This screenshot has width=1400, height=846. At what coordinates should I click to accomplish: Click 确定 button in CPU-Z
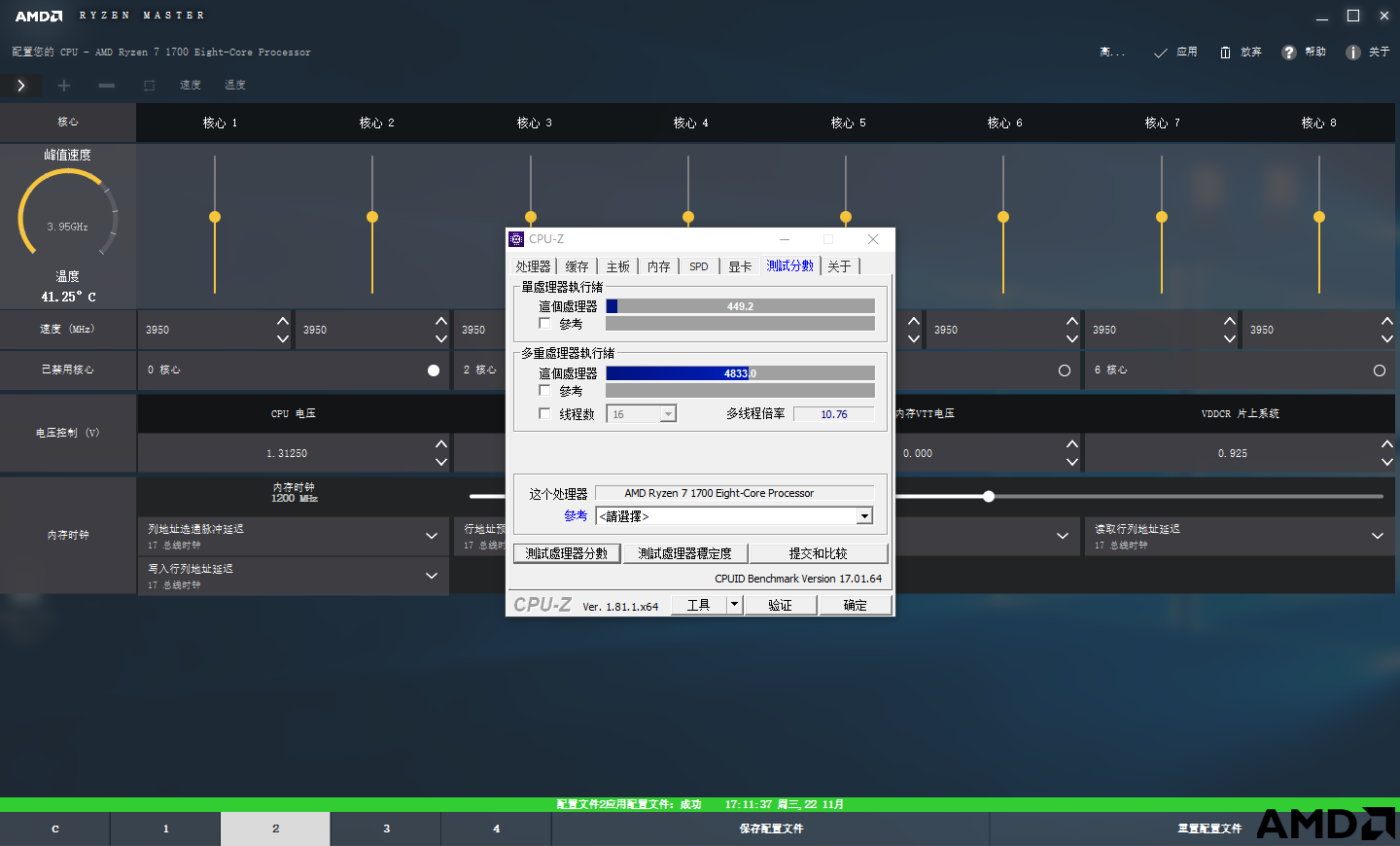pyautogui.click(x=856, y=605)
